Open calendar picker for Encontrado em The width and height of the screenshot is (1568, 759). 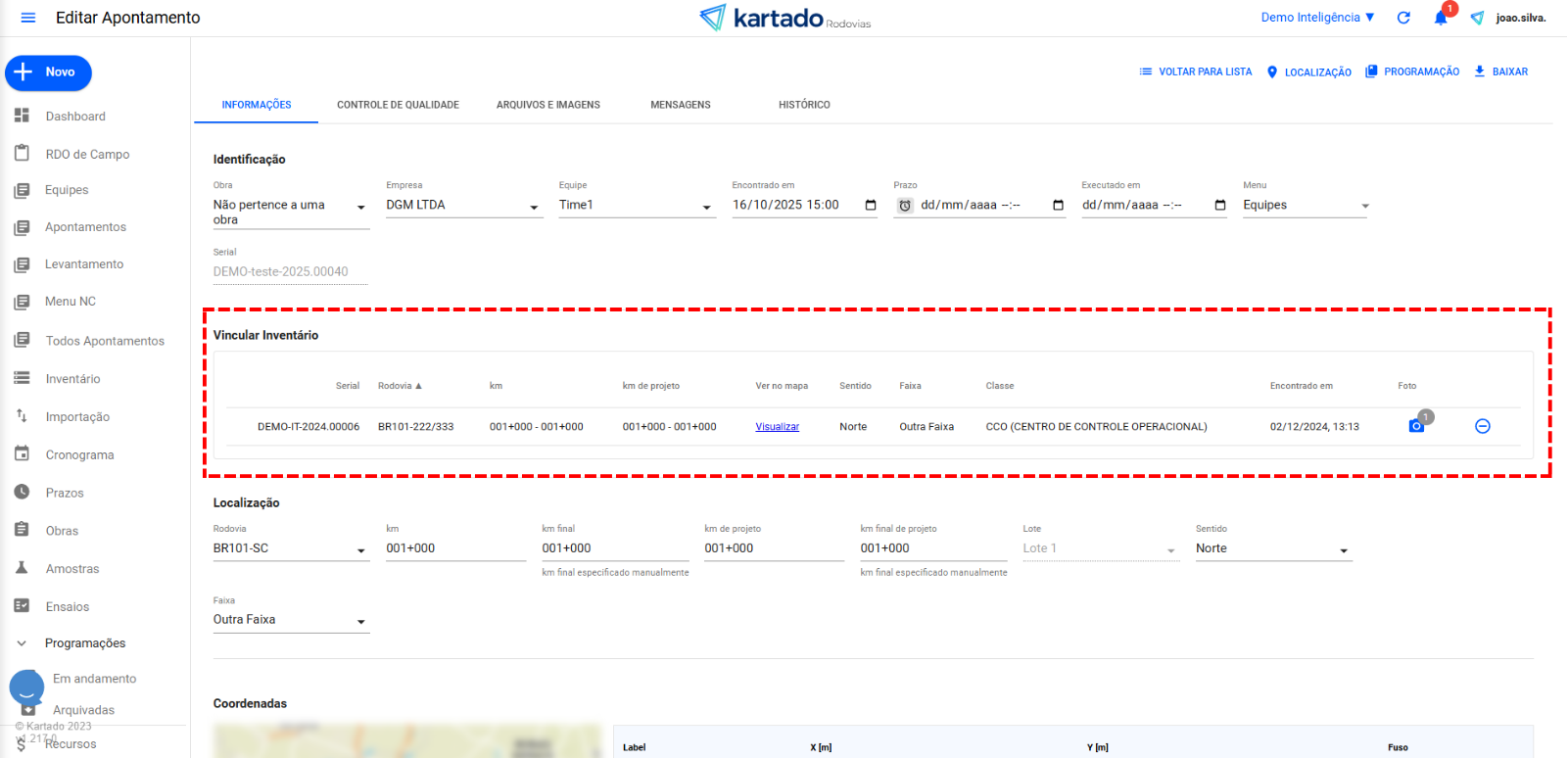(871, 206)
